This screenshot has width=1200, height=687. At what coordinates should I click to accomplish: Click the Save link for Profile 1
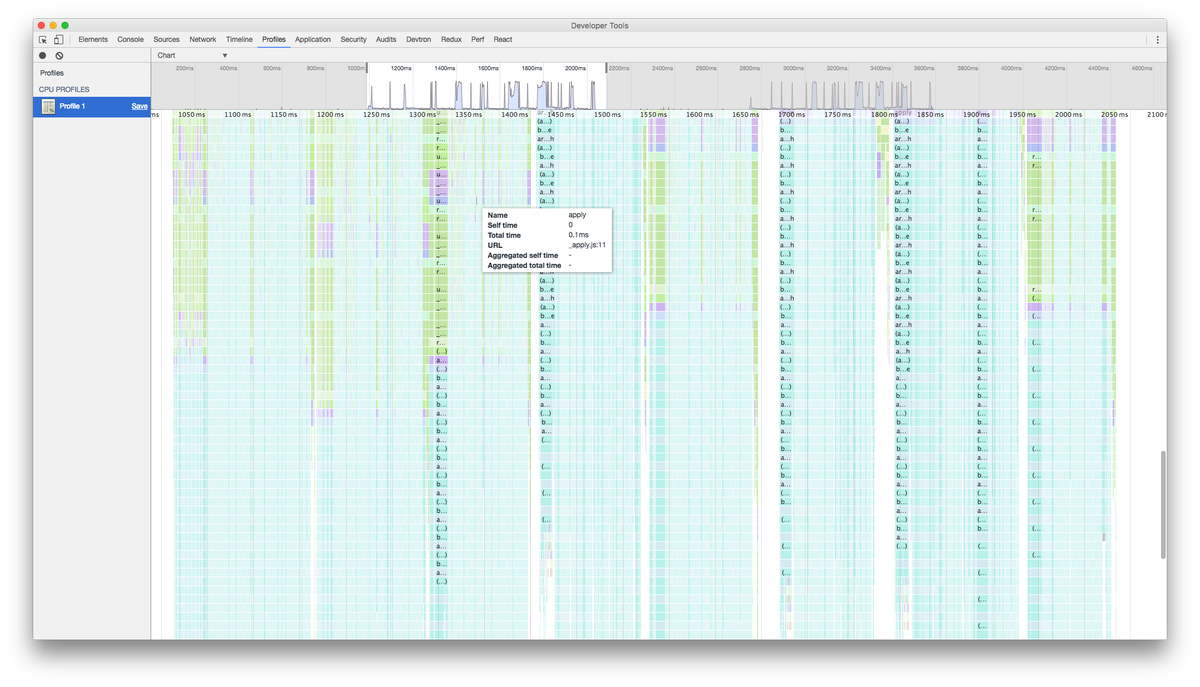coord(140,106)
